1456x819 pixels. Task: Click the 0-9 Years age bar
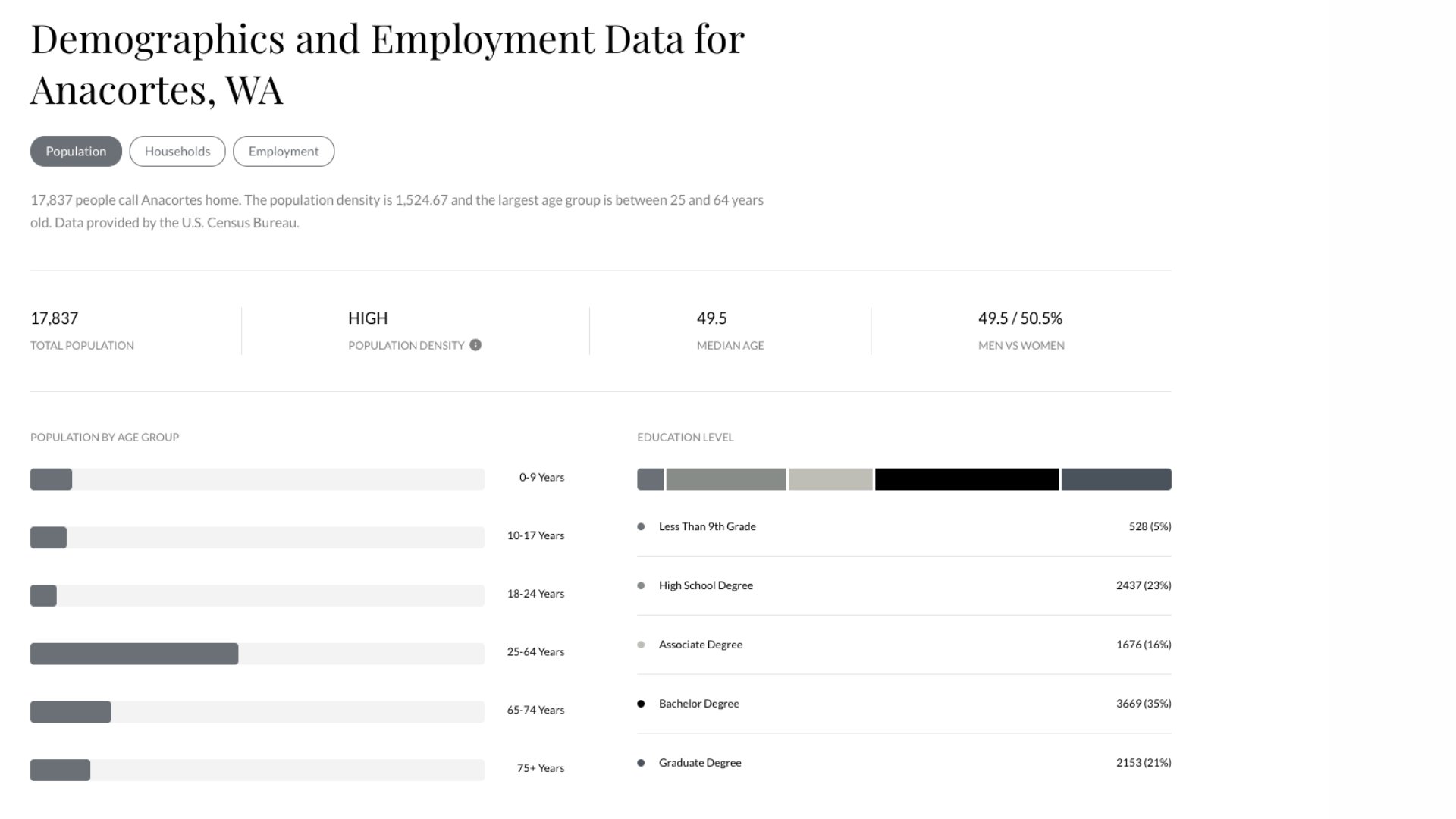click(51, 479)
